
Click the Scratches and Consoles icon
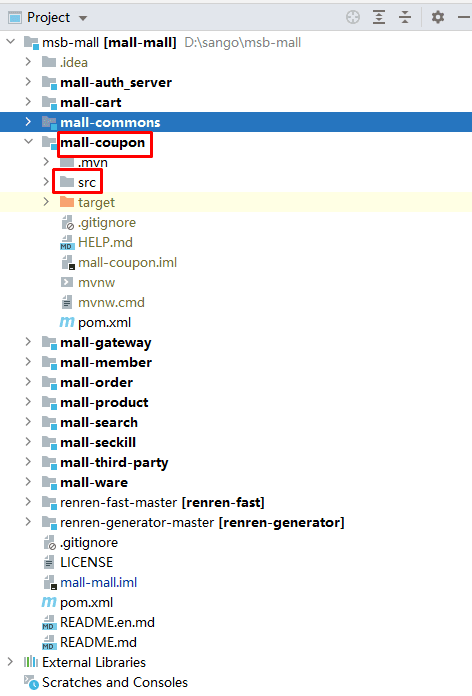click(31, 682)
